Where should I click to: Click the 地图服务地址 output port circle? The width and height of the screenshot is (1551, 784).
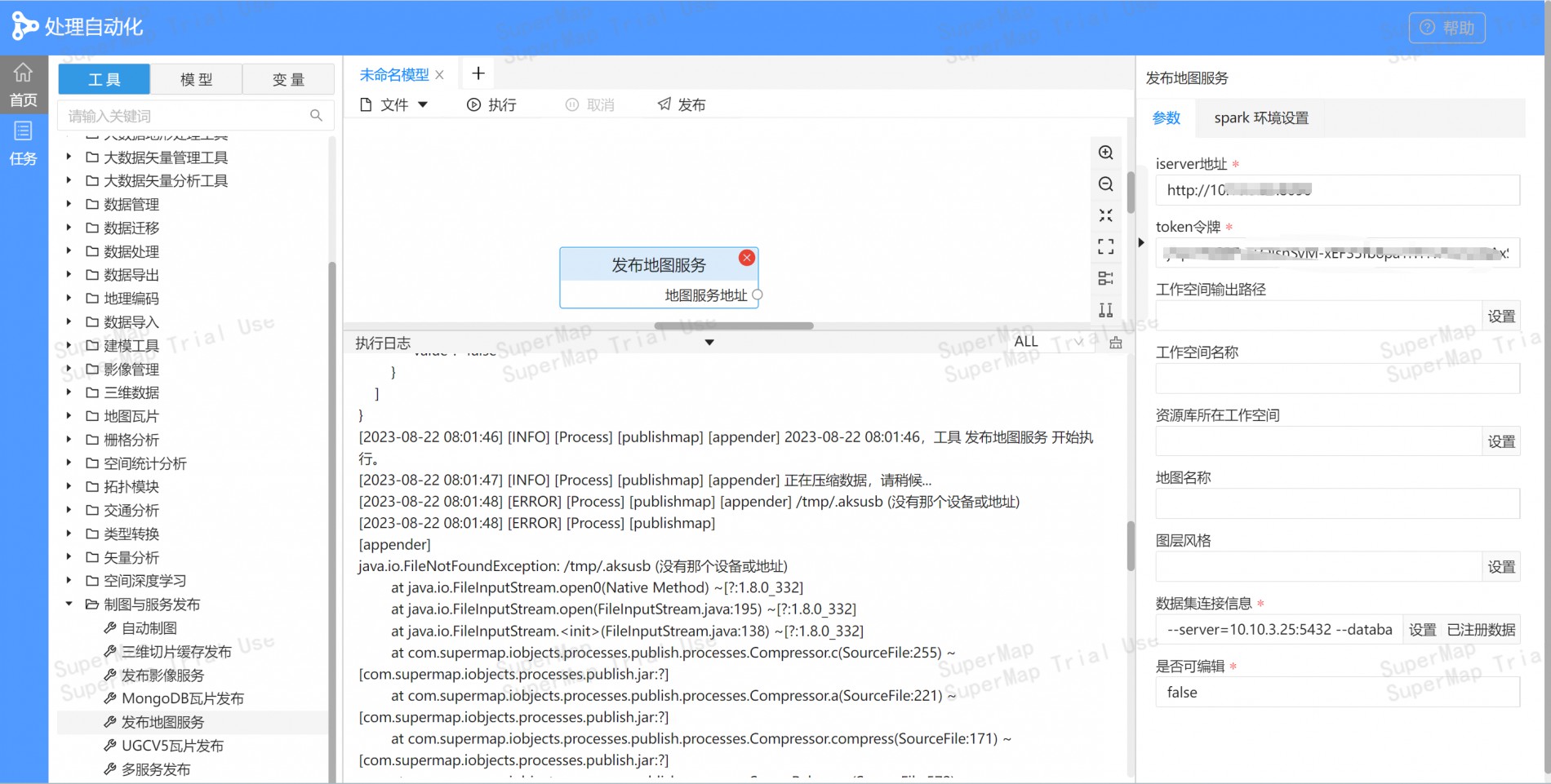click(x=758, y=295)
